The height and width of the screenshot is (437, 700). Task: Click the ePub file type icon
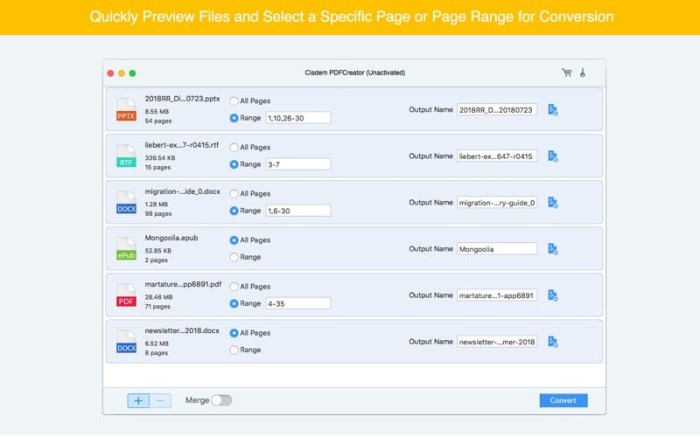(x=126, y=249)
